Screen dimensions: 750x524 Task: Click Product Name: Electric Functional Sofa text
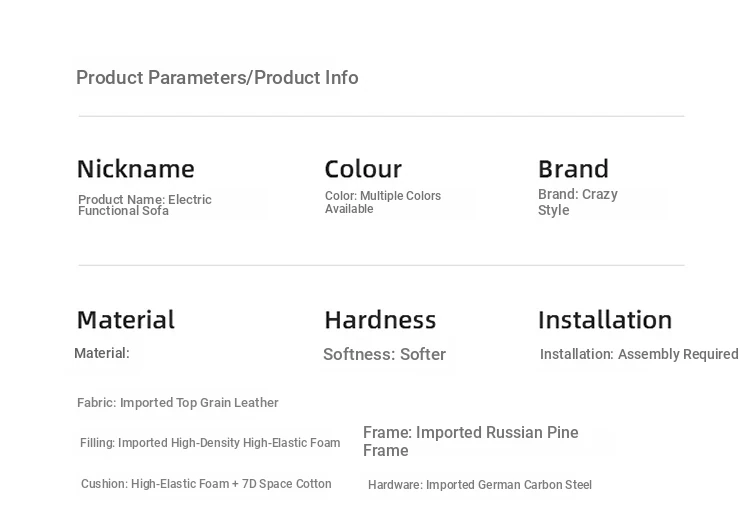[144, 205]
